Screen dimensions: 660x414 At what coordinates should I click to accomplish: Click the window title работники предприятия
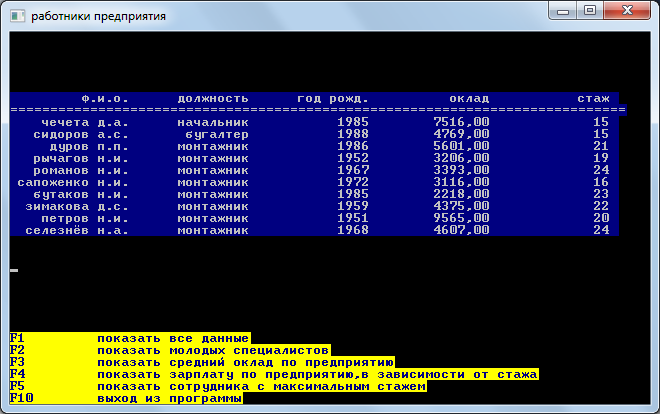[98, 16]
